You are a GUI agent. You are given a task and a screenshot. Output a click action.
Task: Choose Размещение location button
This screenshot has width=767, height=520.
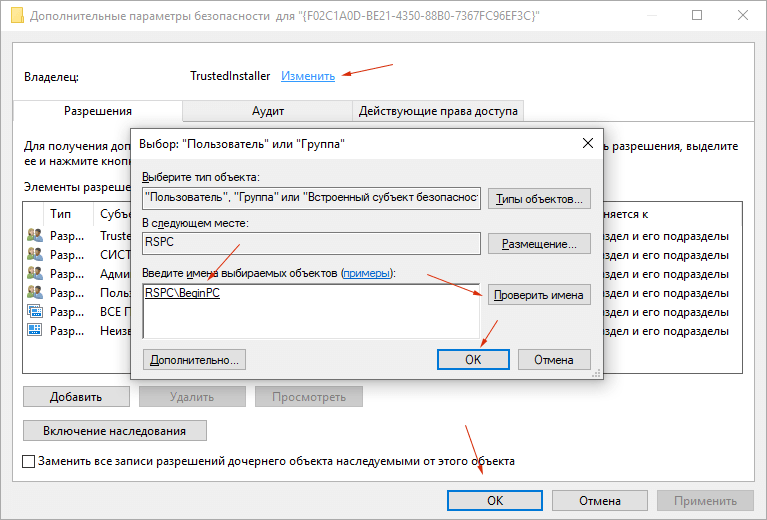click(539, 244)
